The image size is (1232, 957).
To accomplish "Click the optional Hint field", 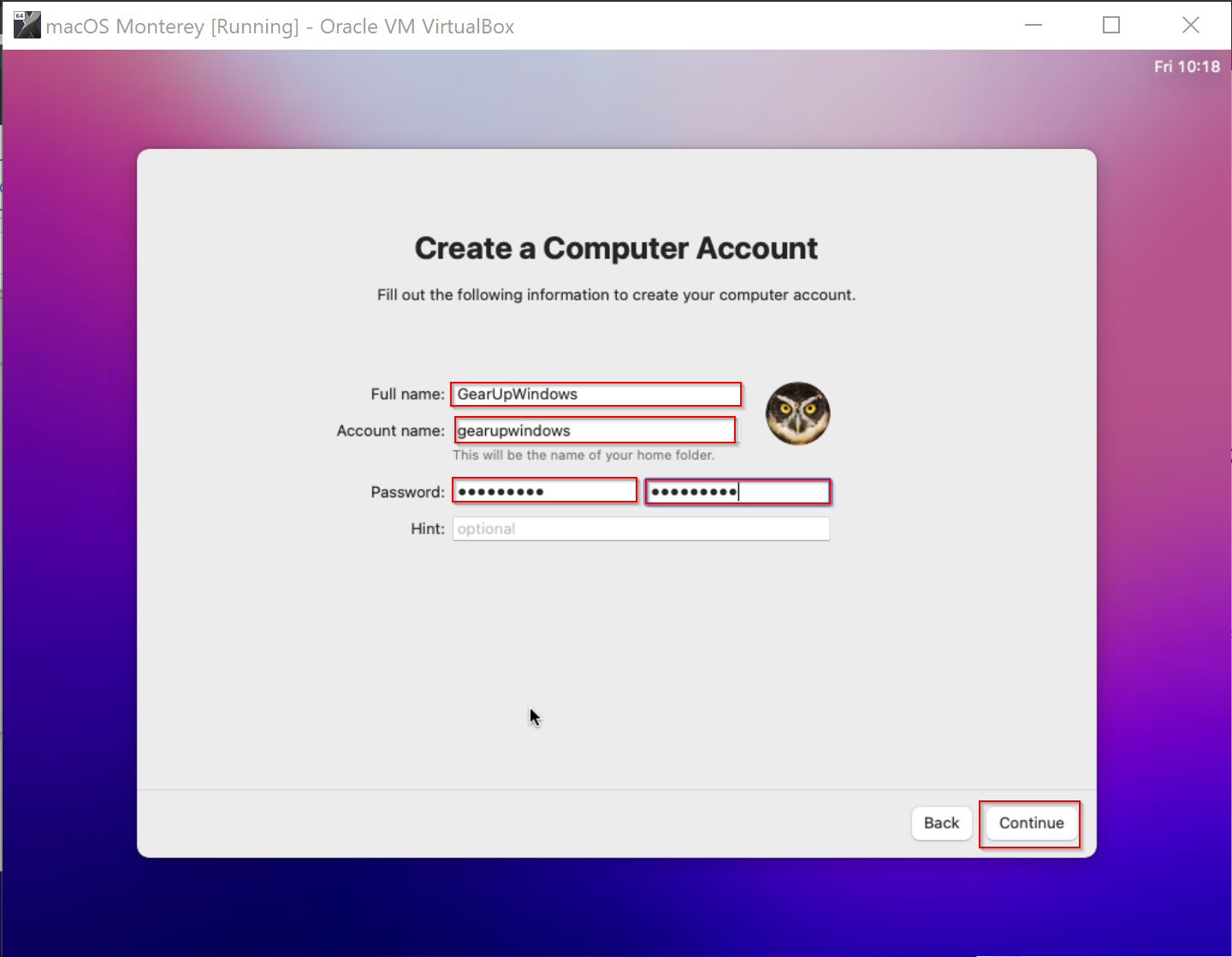I will (x=641, y=528).
